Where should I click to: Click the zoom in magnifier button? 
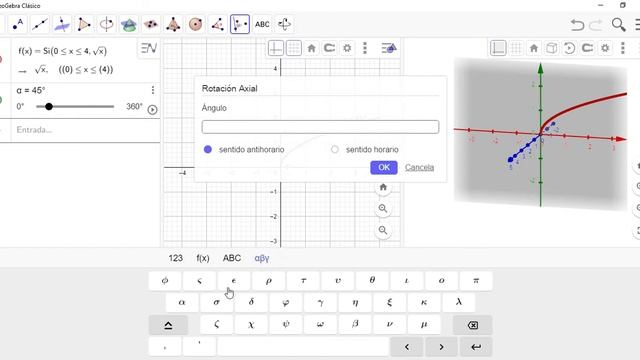[x=383, y=209]
